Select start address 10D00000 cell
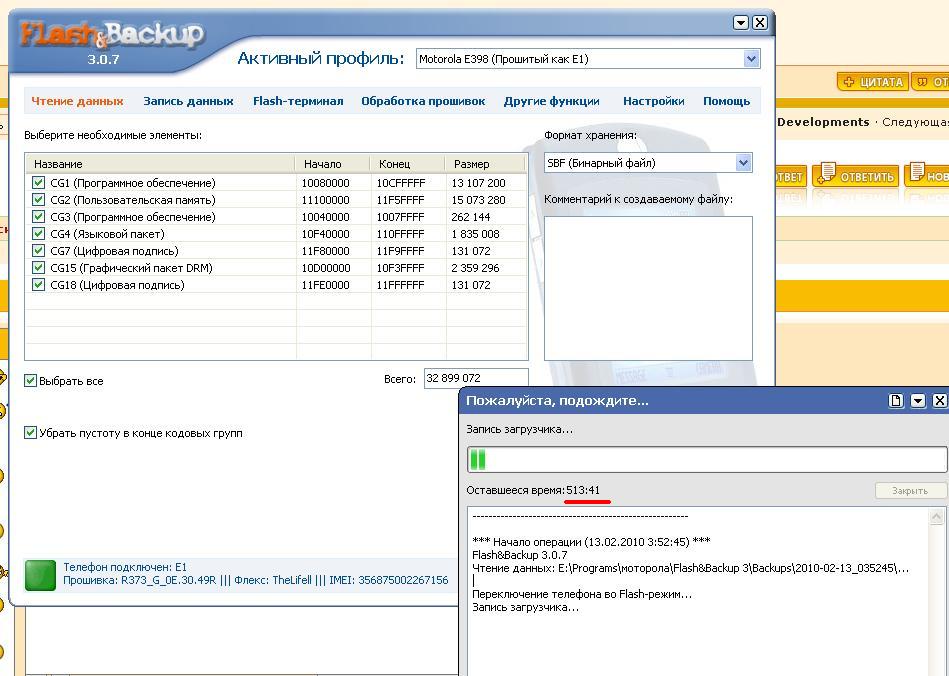Screen dimensions: 949x676 [326, 267]
